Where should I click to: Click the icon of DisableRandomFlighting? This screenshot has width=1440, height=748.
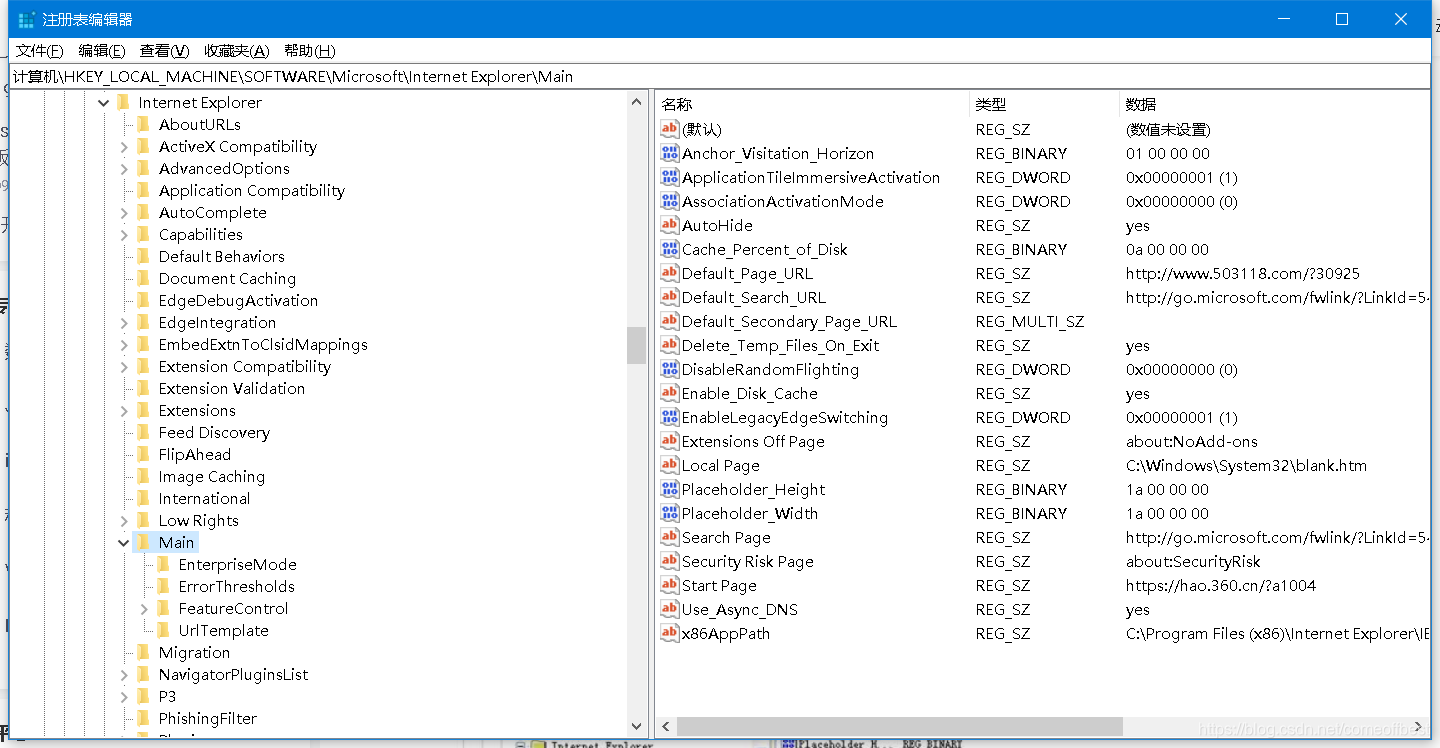click(x=670, y=369)
